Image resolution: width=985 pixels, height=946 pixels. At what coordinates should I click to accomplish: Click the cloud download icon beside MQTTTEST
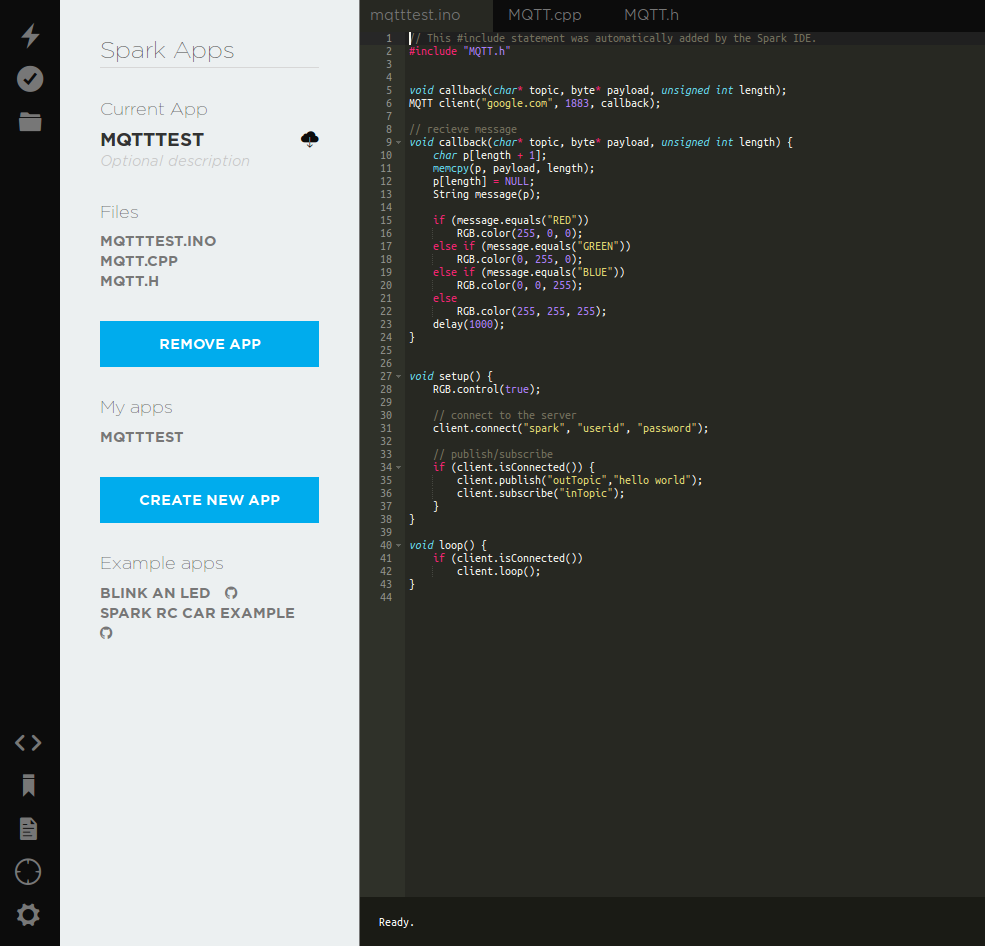point(310,139)
